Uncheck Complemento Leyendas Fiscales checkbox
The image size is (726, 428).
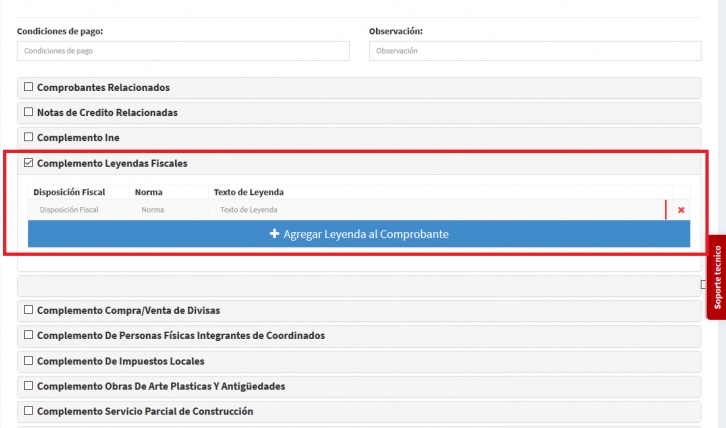(x=29, y=163)
